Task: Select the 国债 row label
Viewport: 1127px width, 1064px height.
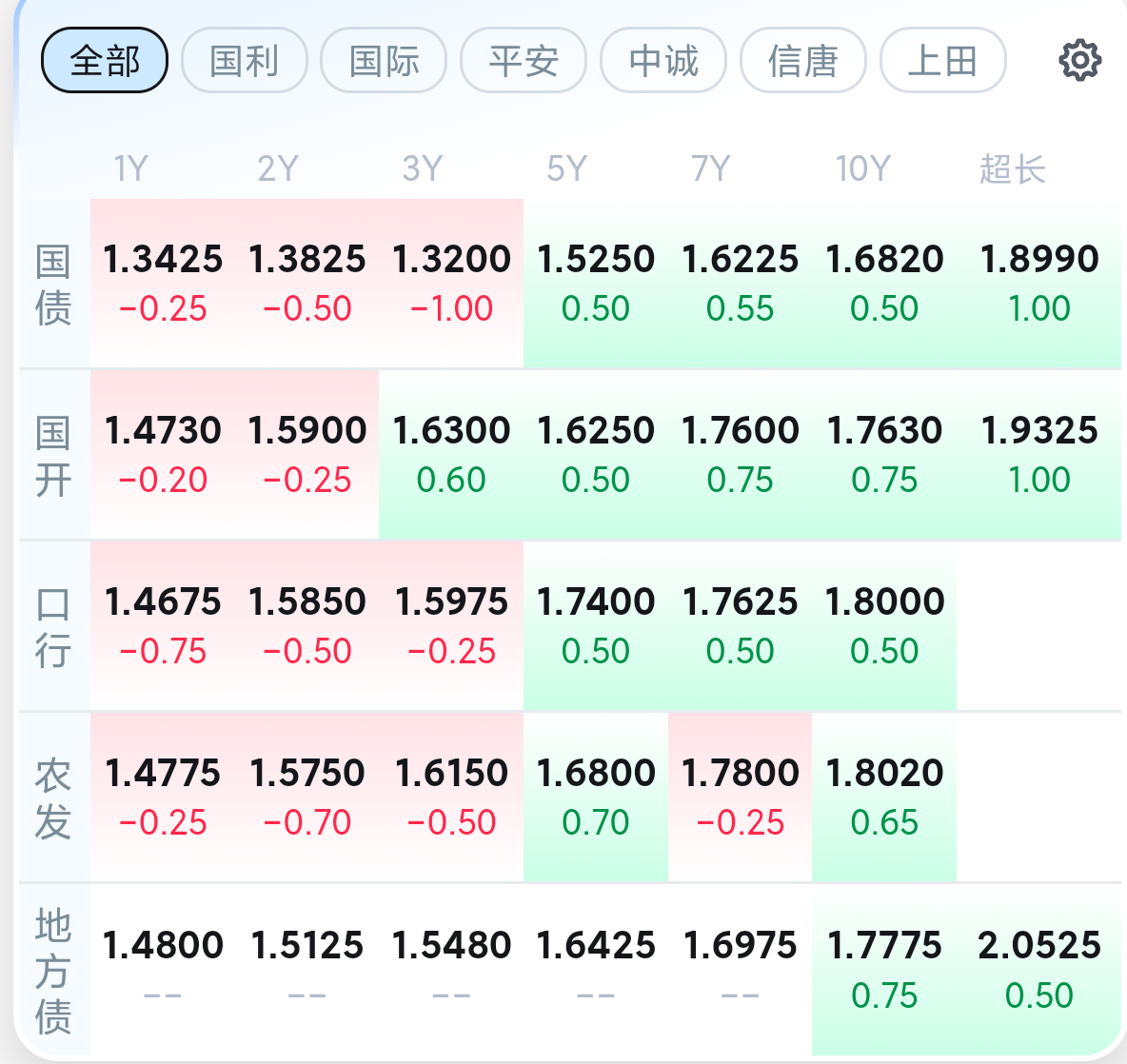Action: [x=53, y=285]
